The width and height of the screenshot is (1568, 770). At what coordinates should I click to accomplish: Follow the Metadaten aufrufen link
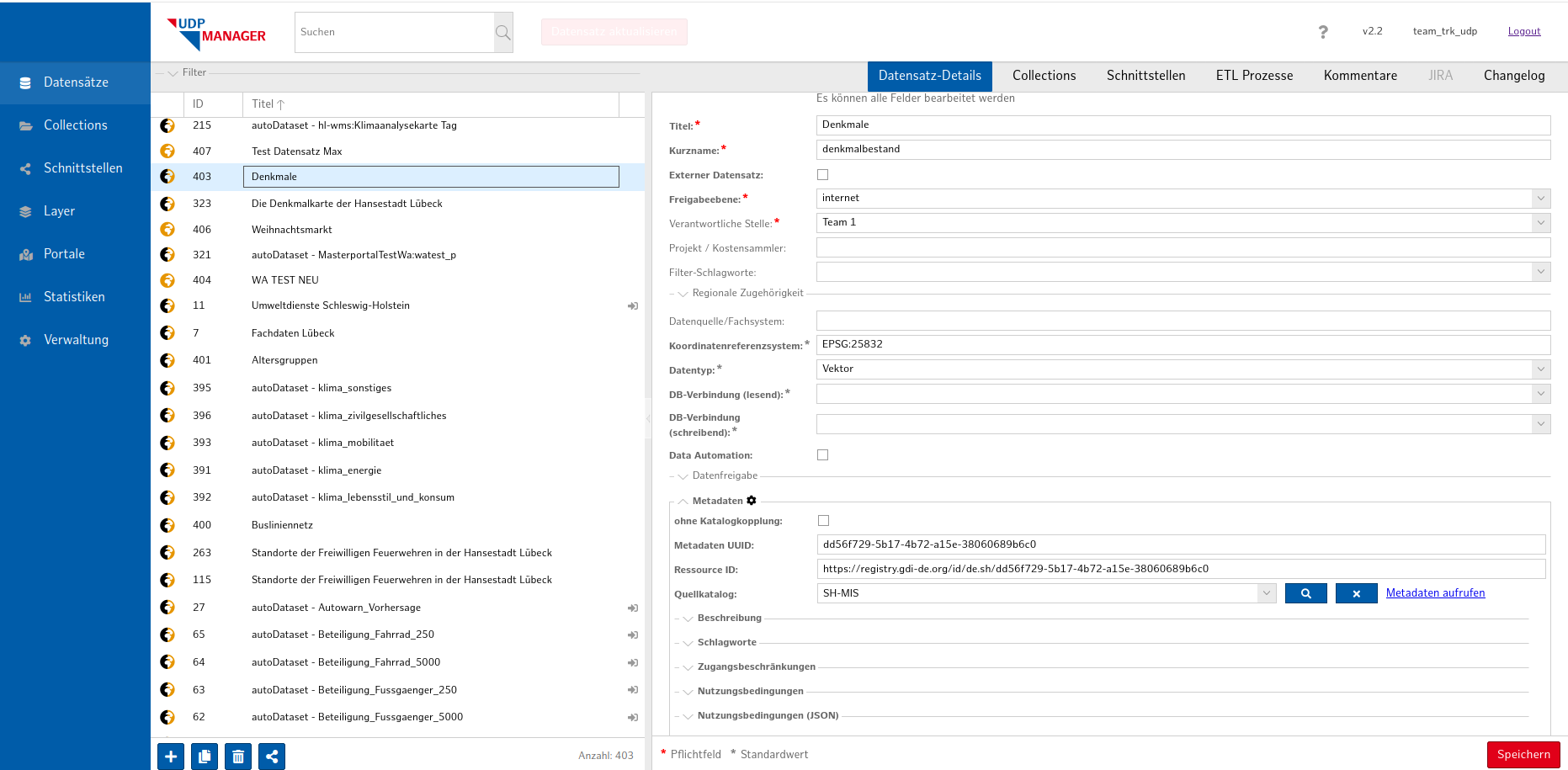(1435, 593)
